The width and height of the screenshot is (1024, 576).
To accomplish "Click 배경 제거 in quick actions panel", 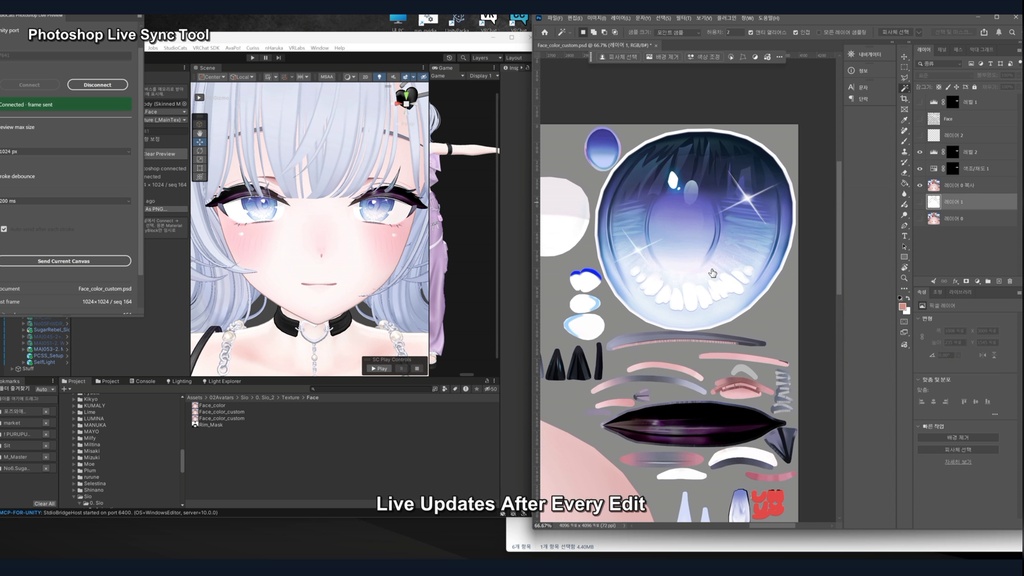I will (x=957, y=438).
